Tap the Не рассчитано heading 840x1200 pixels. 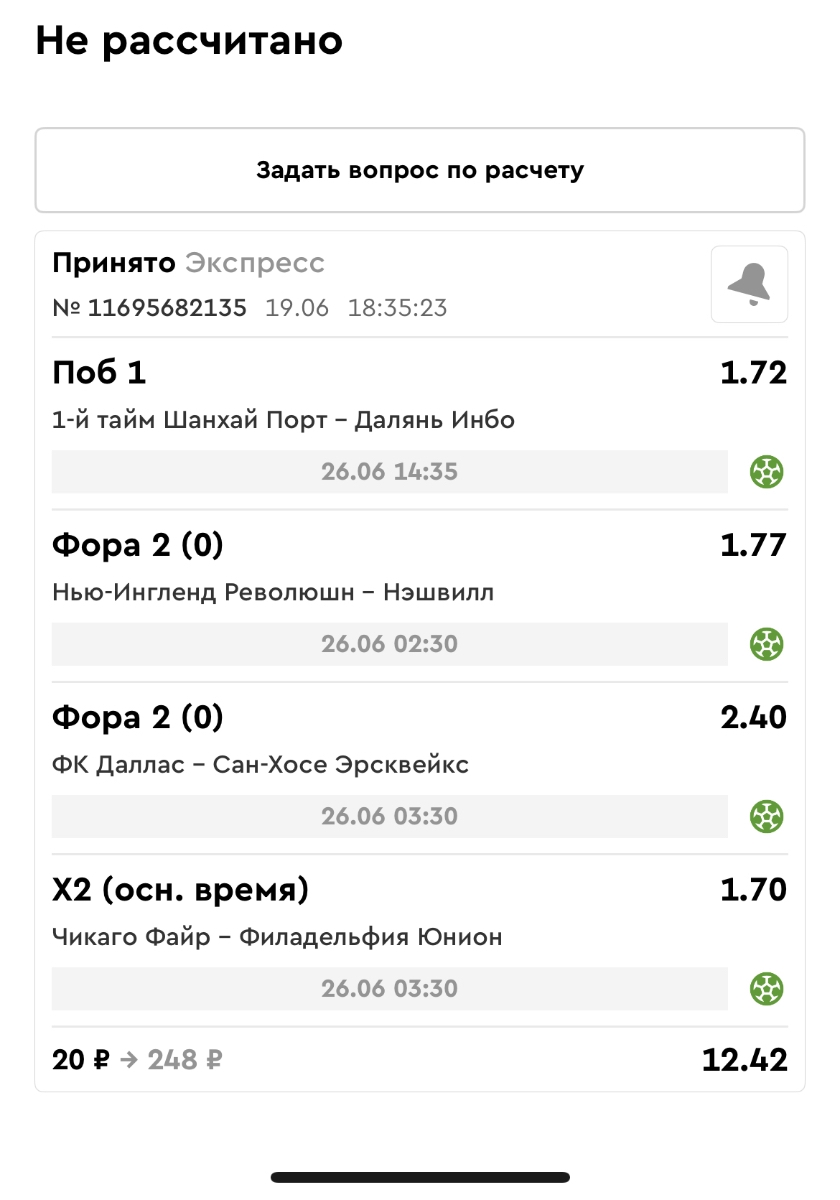click(189, 41)
